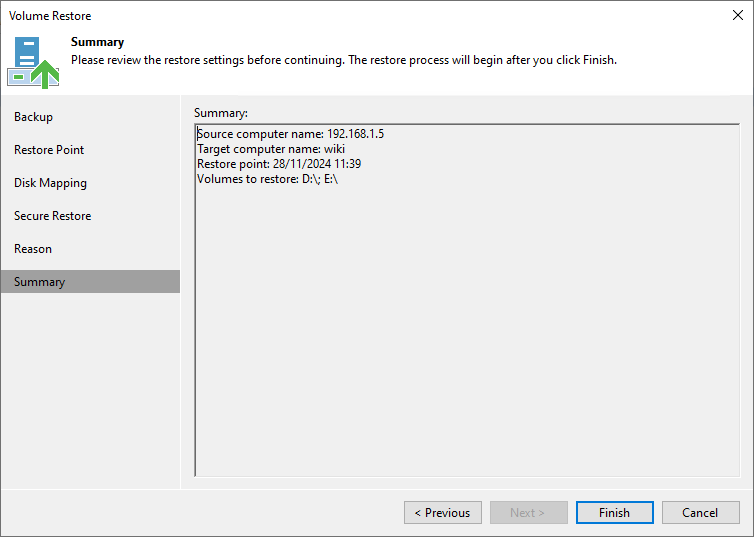Jump to the Reason step
This screenshot has height=537, width=754.
pyautogui.click(x=33, y=249)
